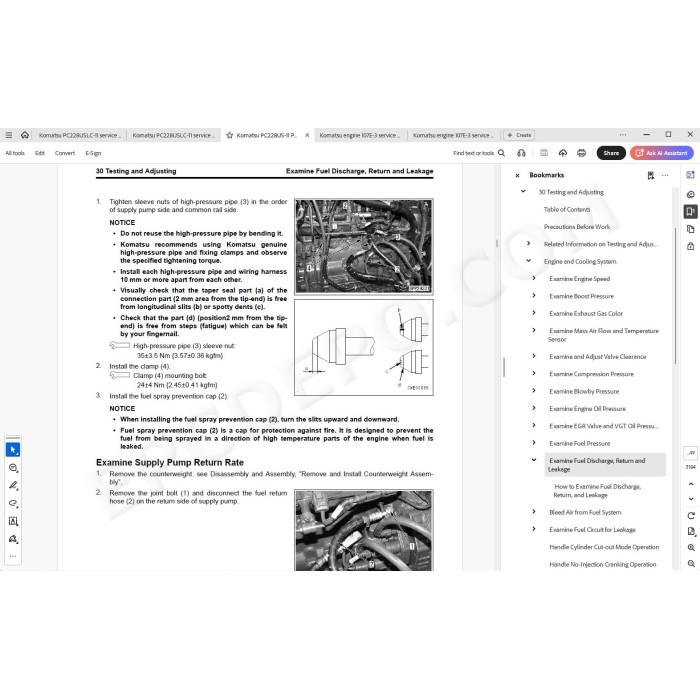Screen dimensions: 700x700
Task: Switch to first Komatsu engine 107E-3 tab
Action: 360,135
